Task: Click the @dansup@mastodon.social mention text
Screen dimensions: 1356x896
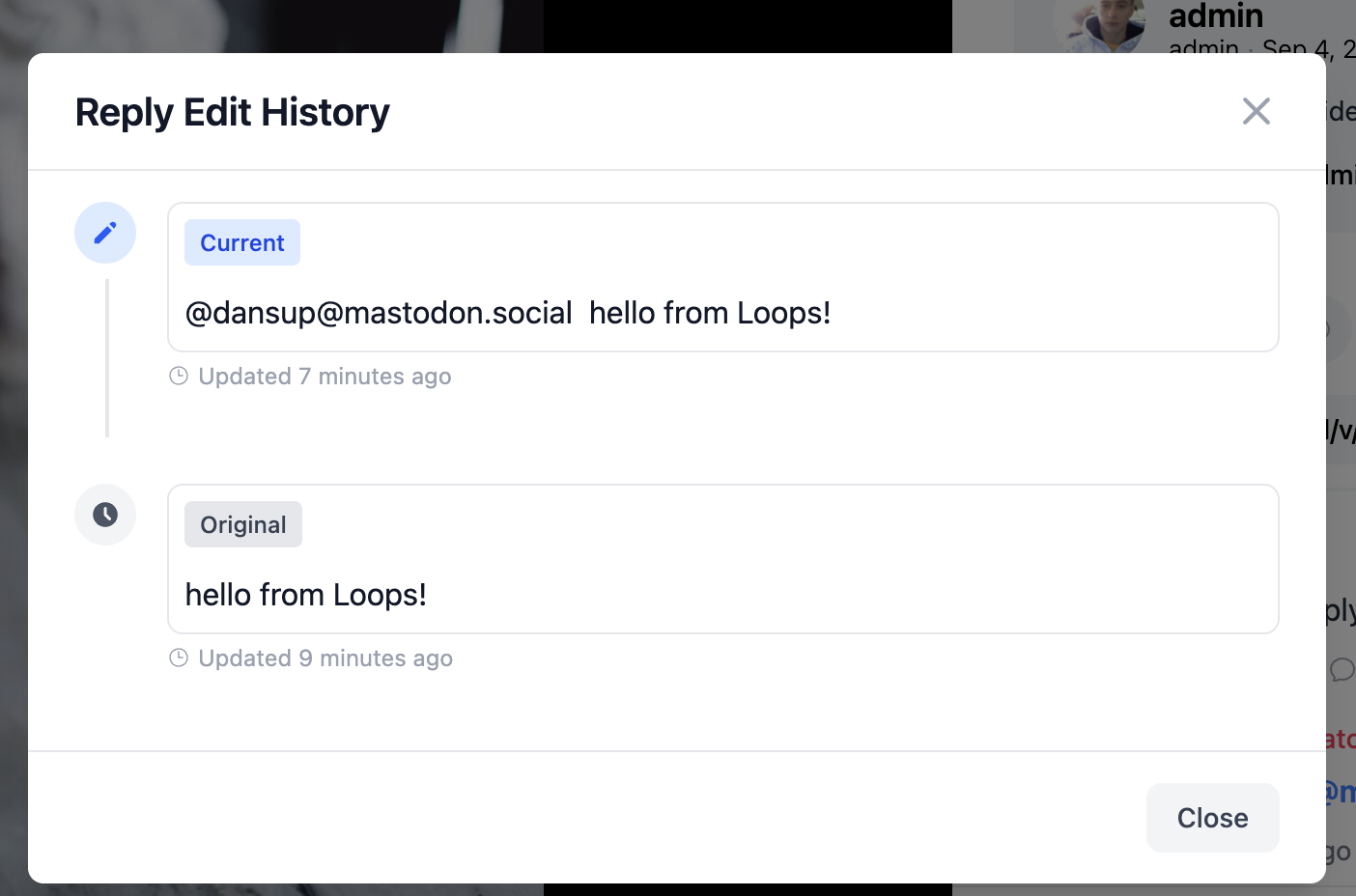Action: (x=379, y=313)
